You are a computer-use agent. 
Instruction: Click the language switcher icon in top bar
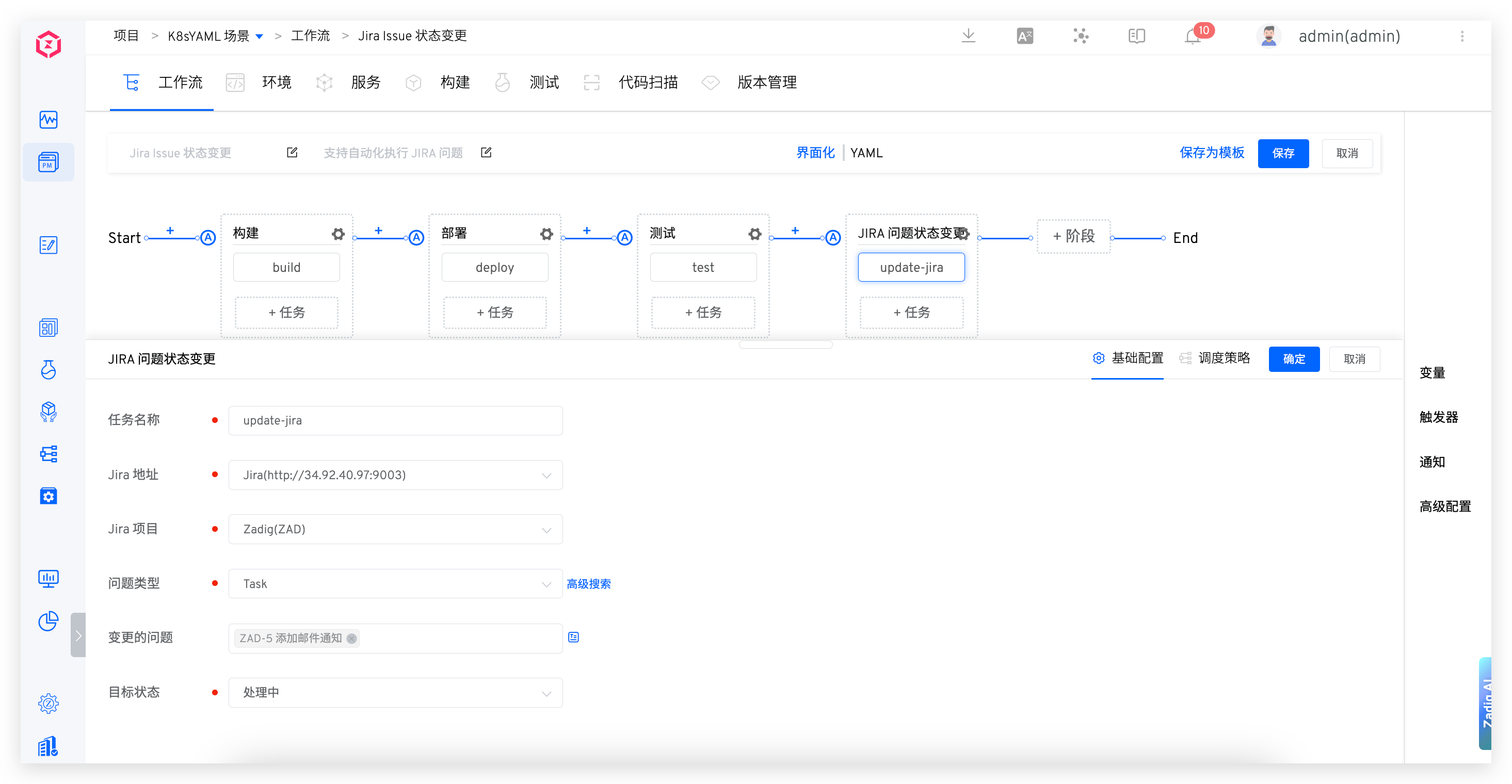(x=1024, y=36)
